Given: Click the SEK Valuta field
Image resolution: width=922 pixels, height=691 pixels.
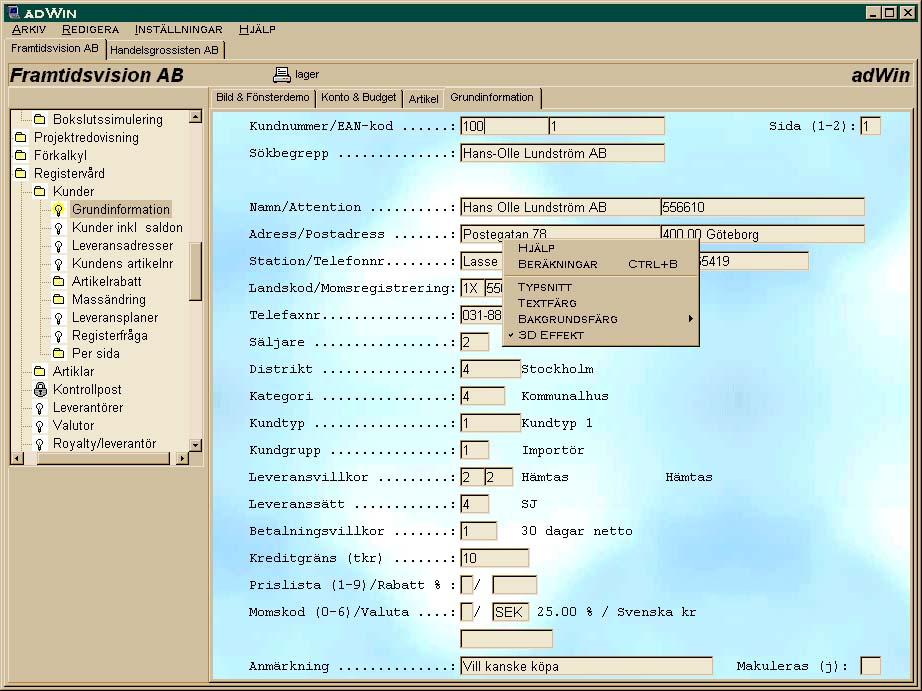Looking at the screenshot, I should click(510, 612).
